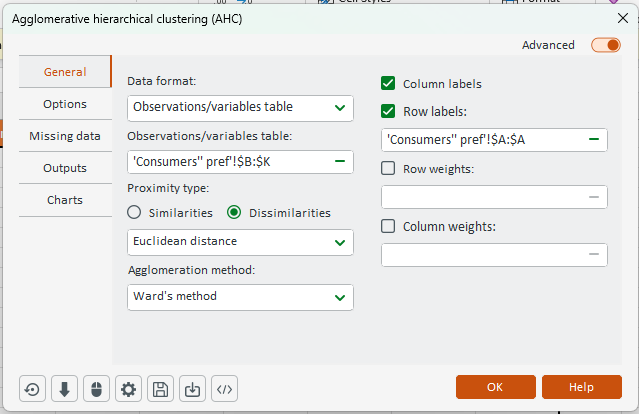Click the 'Proximity type:' label
Screen dimensions: 639x414
point(168,188)
